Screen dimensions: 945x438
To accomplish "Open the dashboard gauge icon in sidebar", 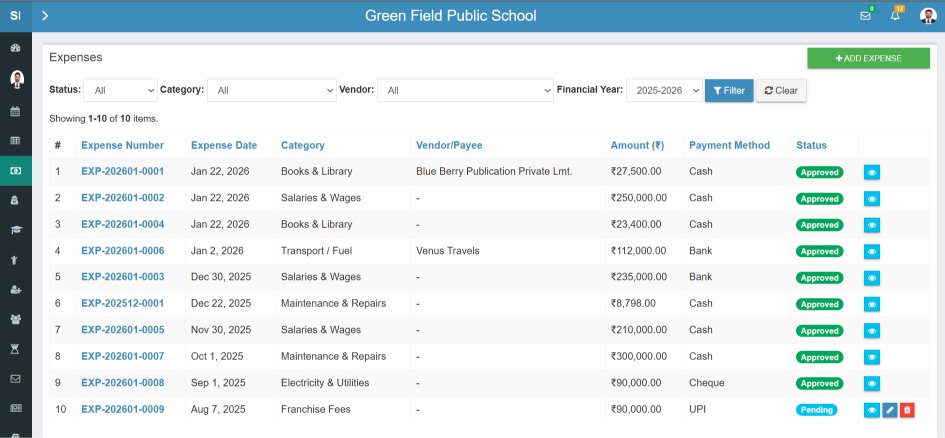I will click(x=16, y=48).
